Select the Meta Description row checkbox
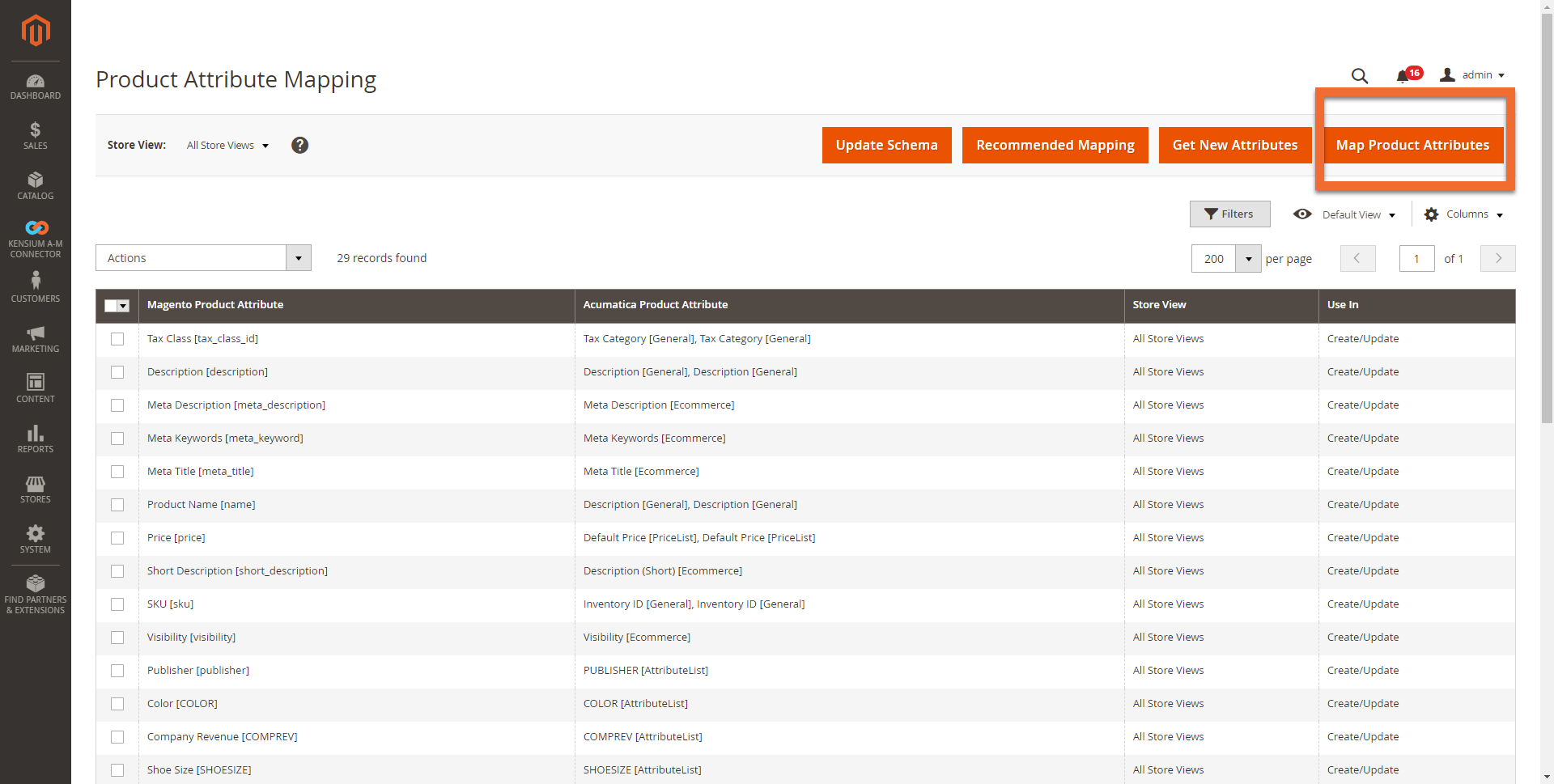 point(117,405)
